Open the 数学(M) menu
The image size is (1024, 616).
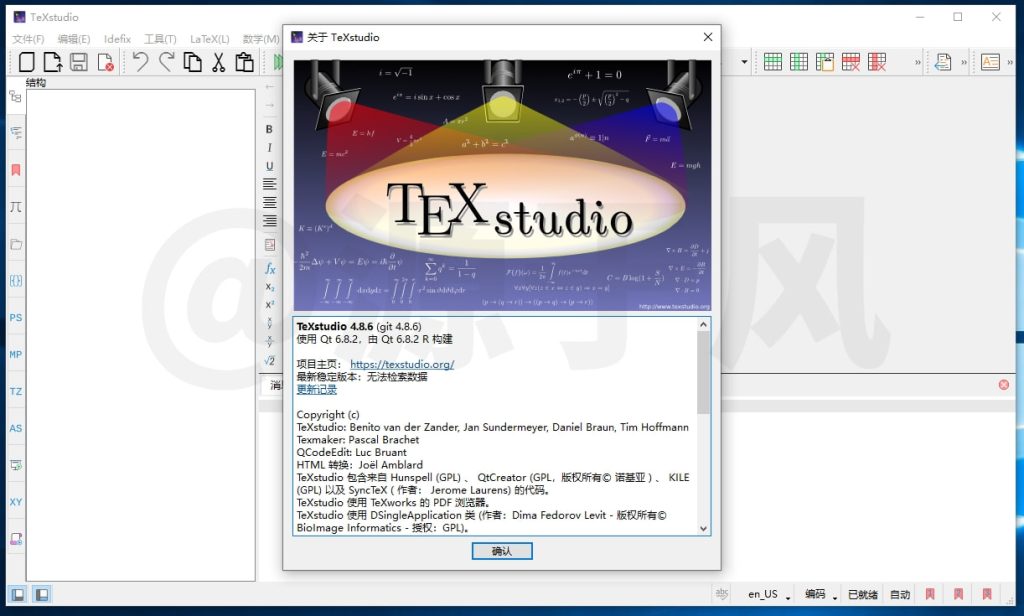[x=261, y=39]
